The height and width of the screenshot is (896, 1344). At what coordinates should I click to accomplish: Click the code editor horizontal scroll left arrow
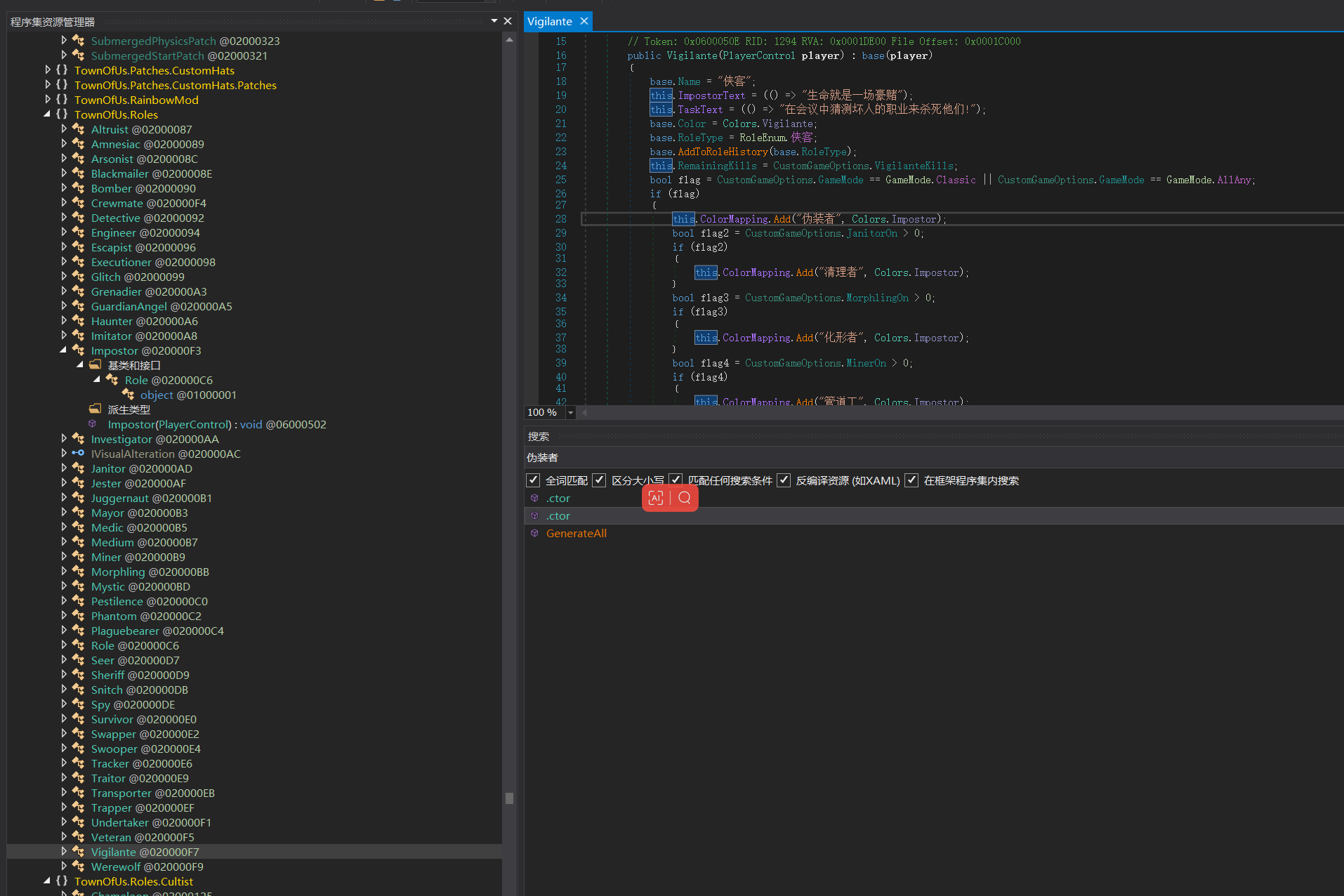tap(584, 413)
